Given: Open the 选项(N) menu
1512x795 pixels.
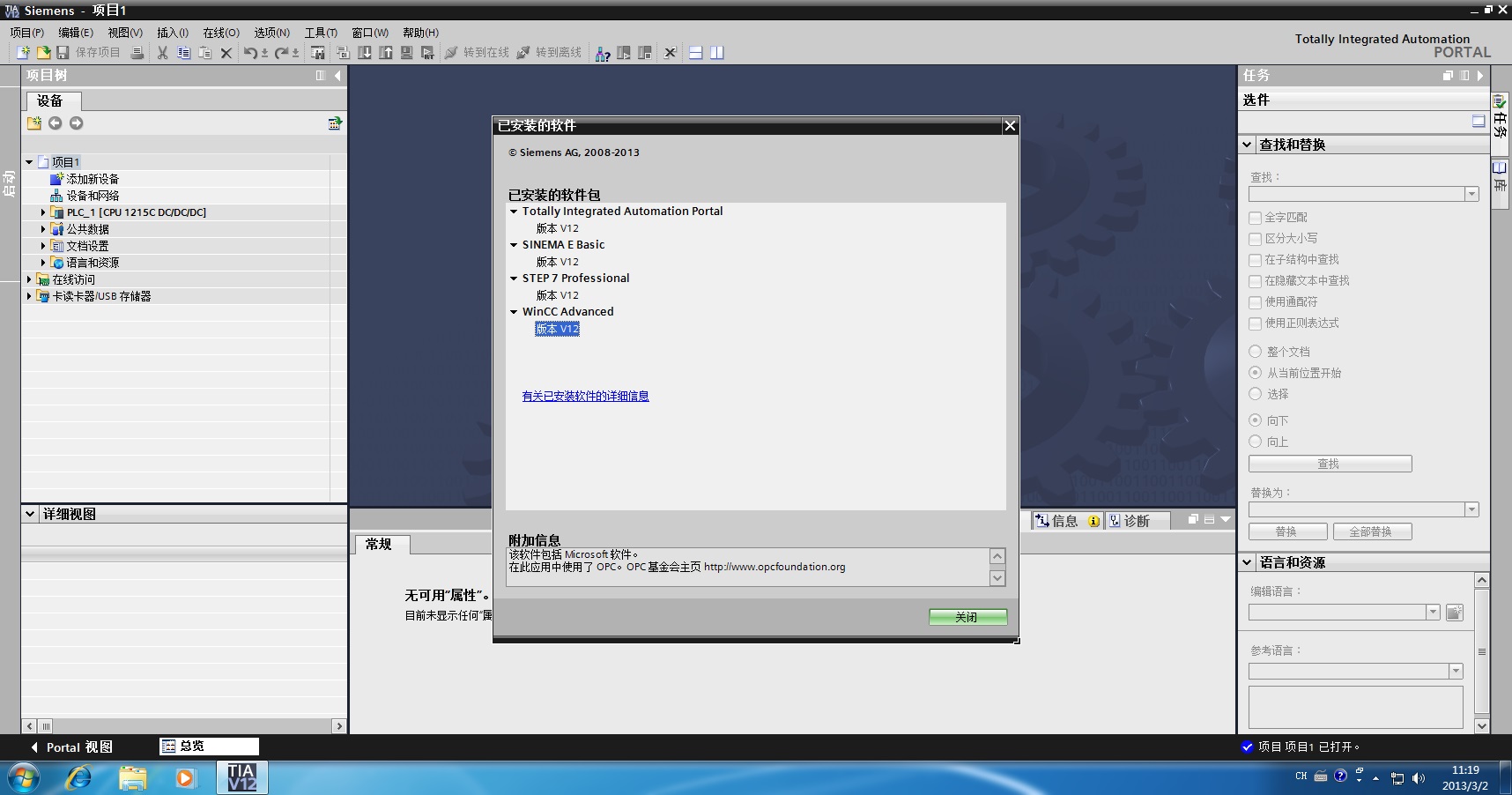Looking at the screenshot, I should click(272, 33).
